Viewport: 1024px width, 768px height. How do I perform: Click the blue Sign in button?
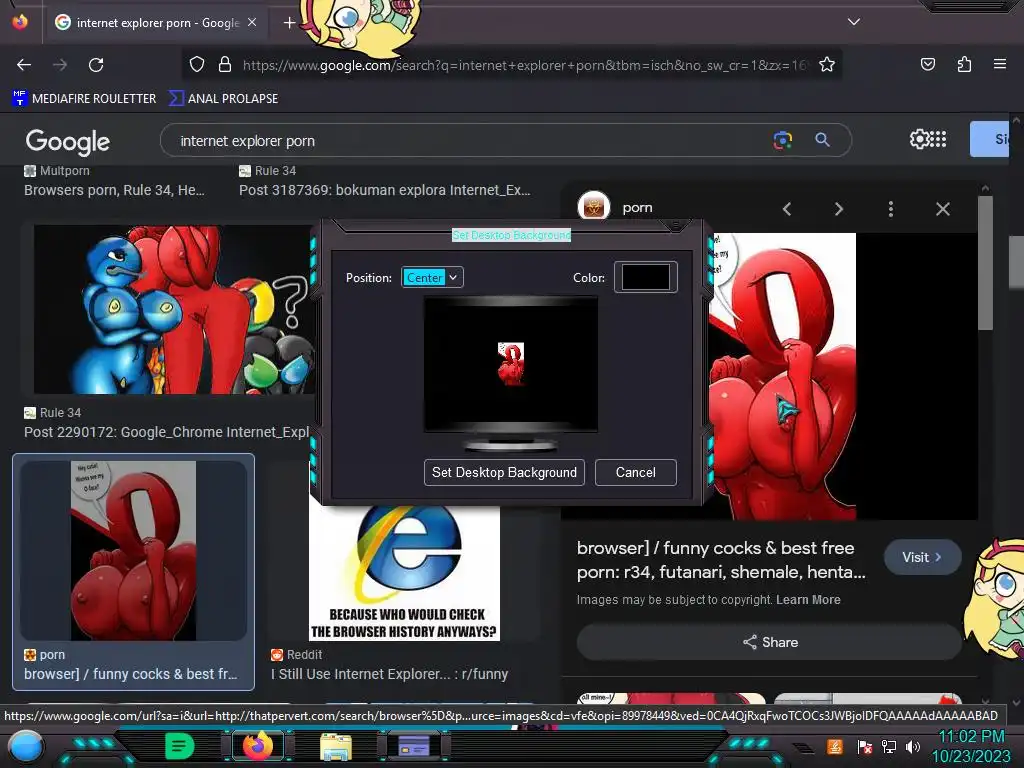[990, 139]
